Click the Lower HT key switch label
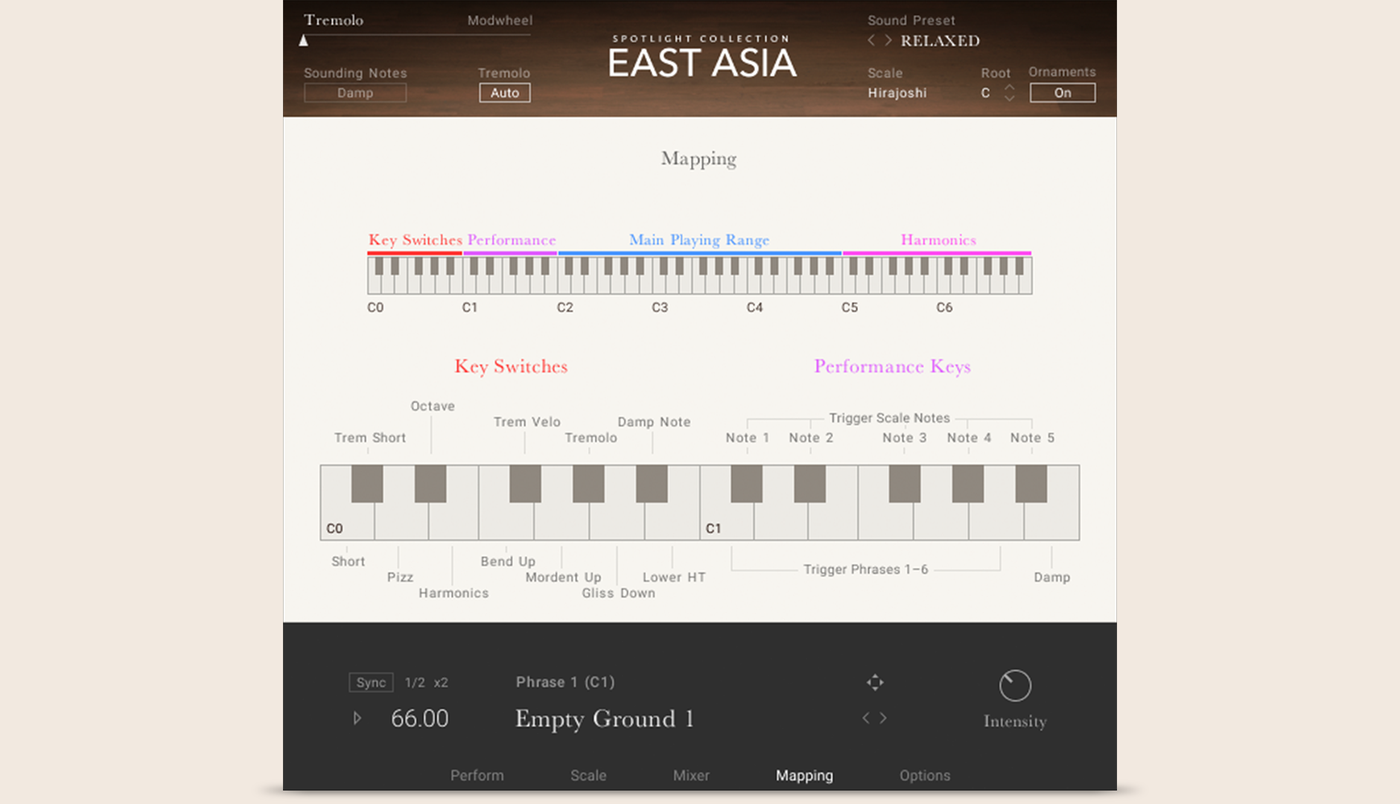This screenshot has height=804, width=1400. [x=674, y=577]
